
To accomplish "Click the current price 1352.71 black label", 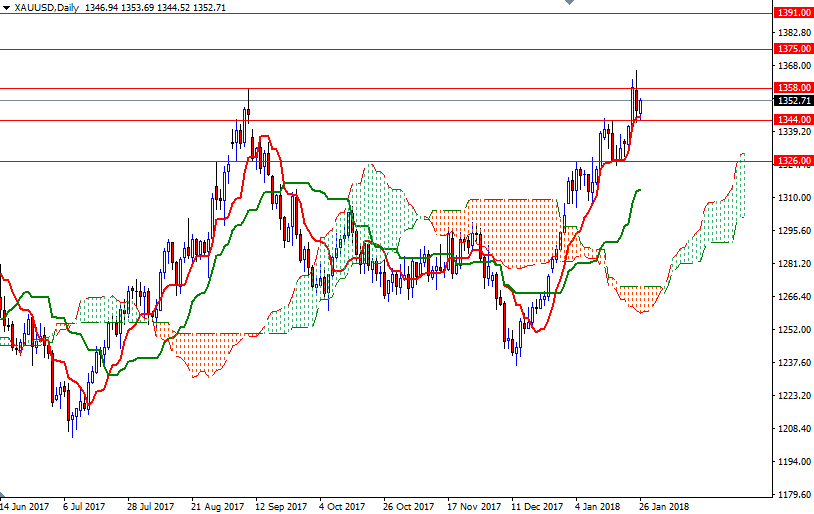I will pyautogui.click(x=792, y=100).
